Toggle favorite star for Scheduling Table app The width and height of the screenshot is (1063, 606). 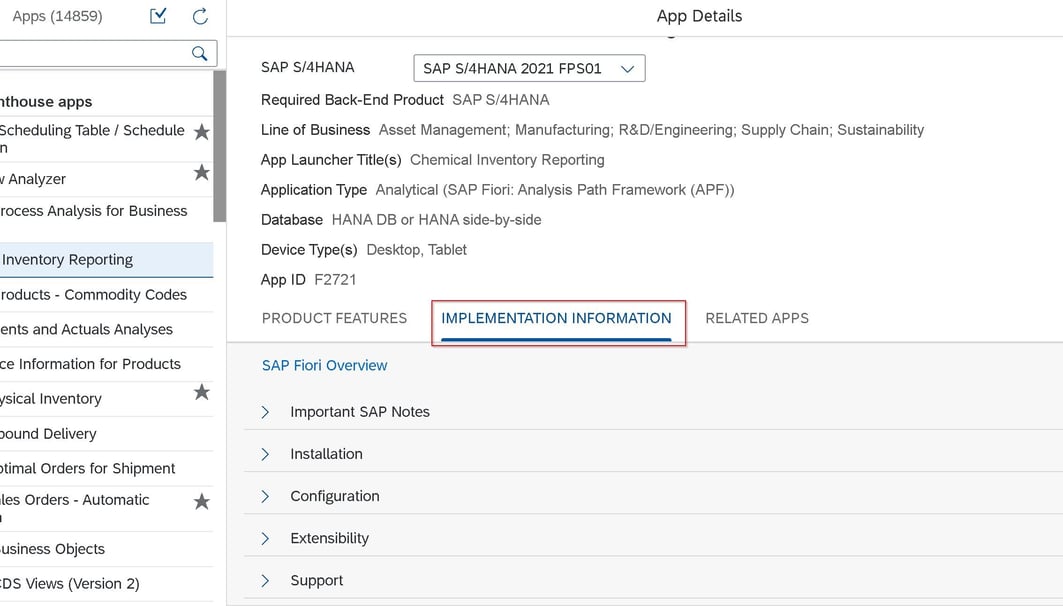tap(201, 132)
